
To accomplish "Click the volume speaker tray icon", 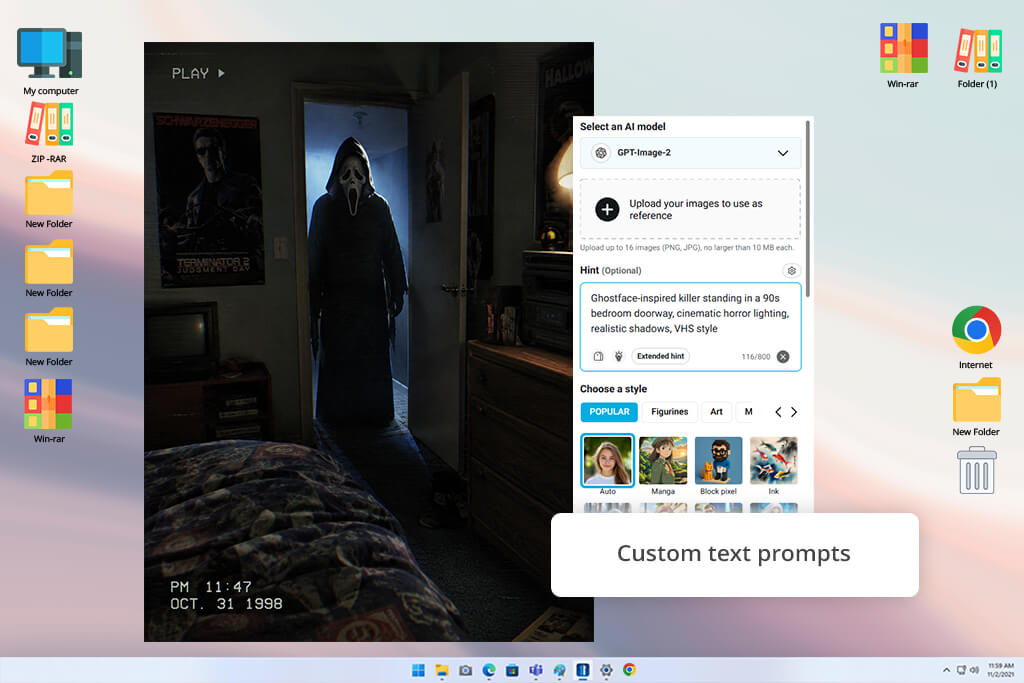I will pyautogui.click(x=974, y=670).
